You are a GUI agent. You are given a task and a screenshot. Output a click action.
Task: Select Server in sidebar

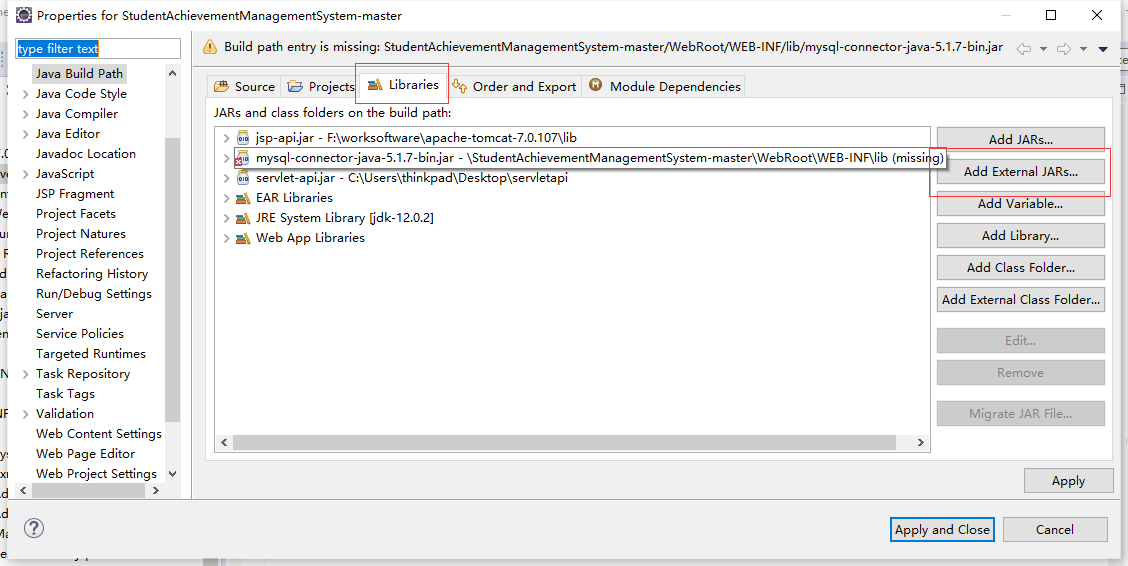(54, 314)
